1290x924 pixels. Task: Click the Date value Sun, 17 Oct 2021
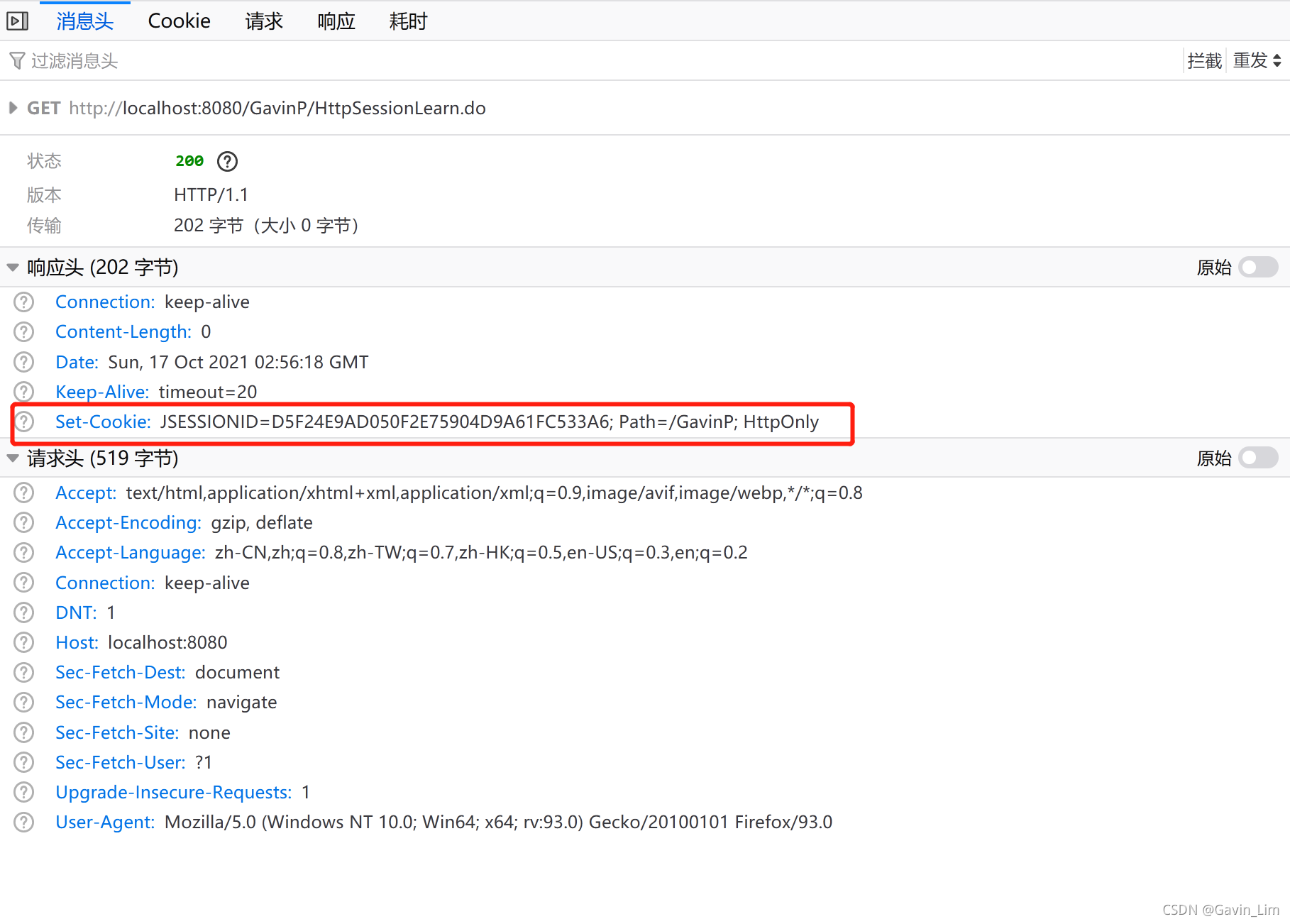238,363
